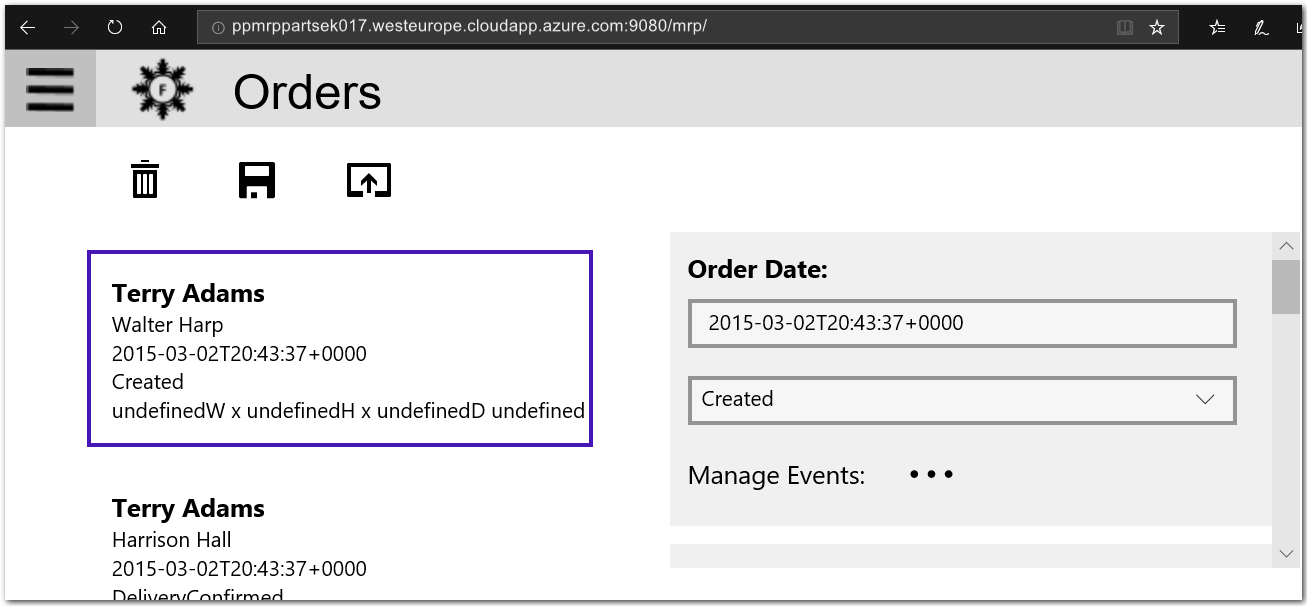Click the snowflake application logo
This screenshot has height=606, width=1307.
click(x=162, y=89)
